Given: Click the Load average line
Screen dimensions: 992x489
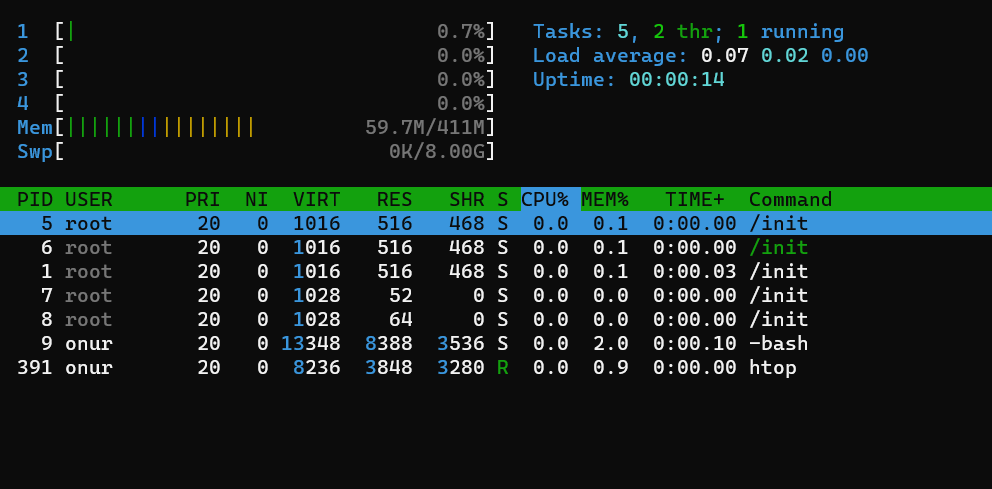Looking at the screenshot, I should pyautogui.click(x=700, y=55).
